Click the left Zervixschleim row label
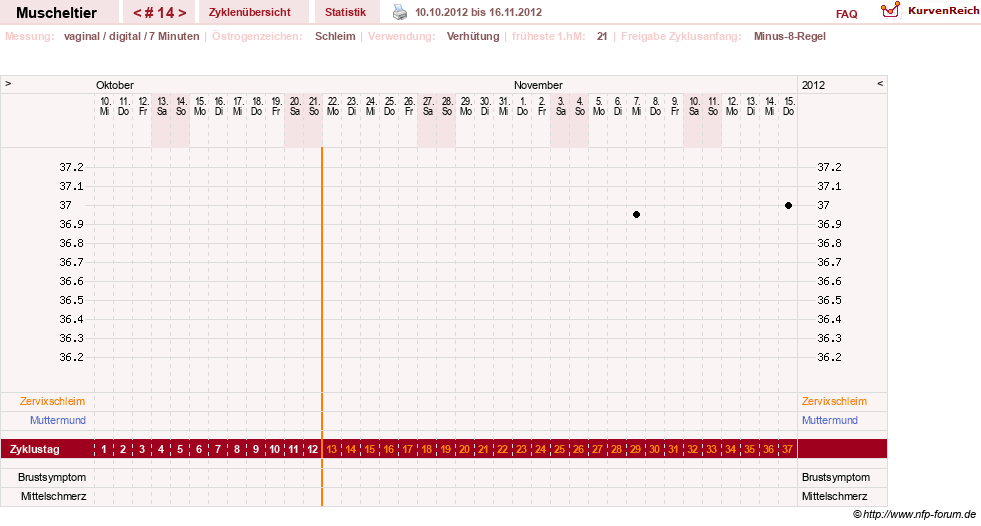 [x=52, y=402]
